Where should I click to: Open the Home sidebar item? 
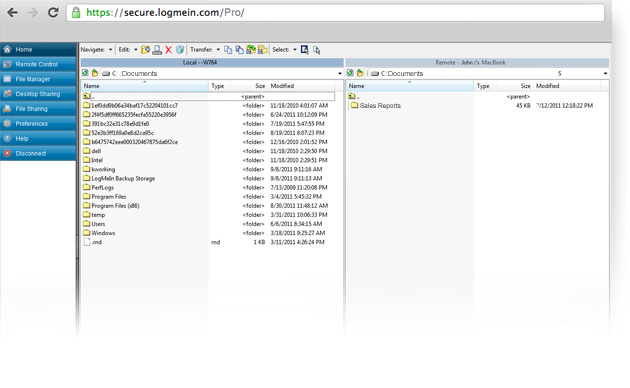point(38,49)
